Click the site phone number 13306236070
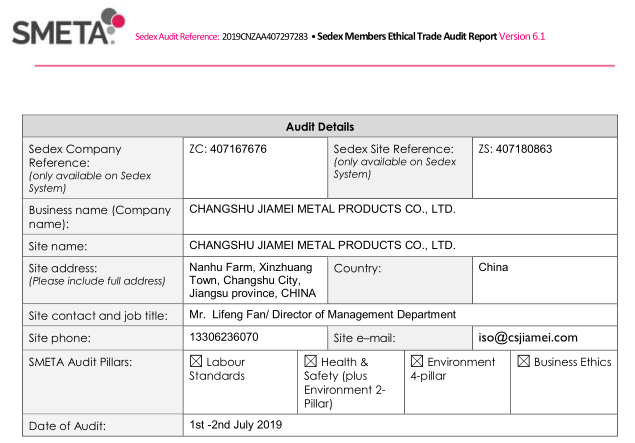The width and height of the screenshot is (635, 443). 224,337
